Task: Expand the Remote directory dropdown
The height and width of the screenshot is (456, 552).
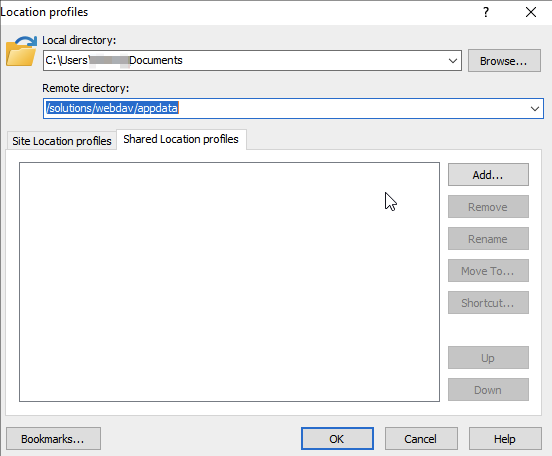Action: pyautogui.click(x=534, y=108)
